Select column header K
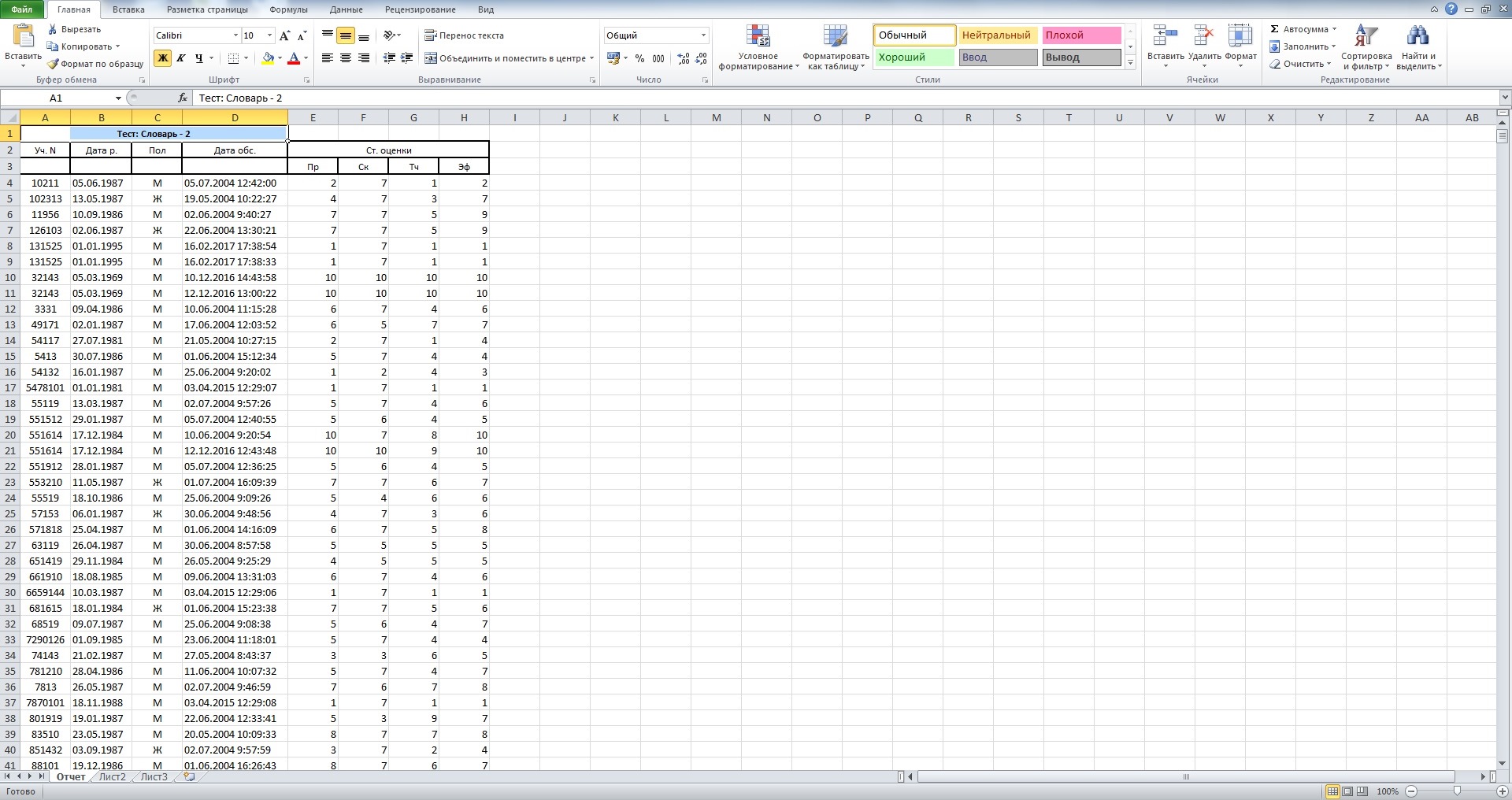The image size is (1512, 800). 615,118
